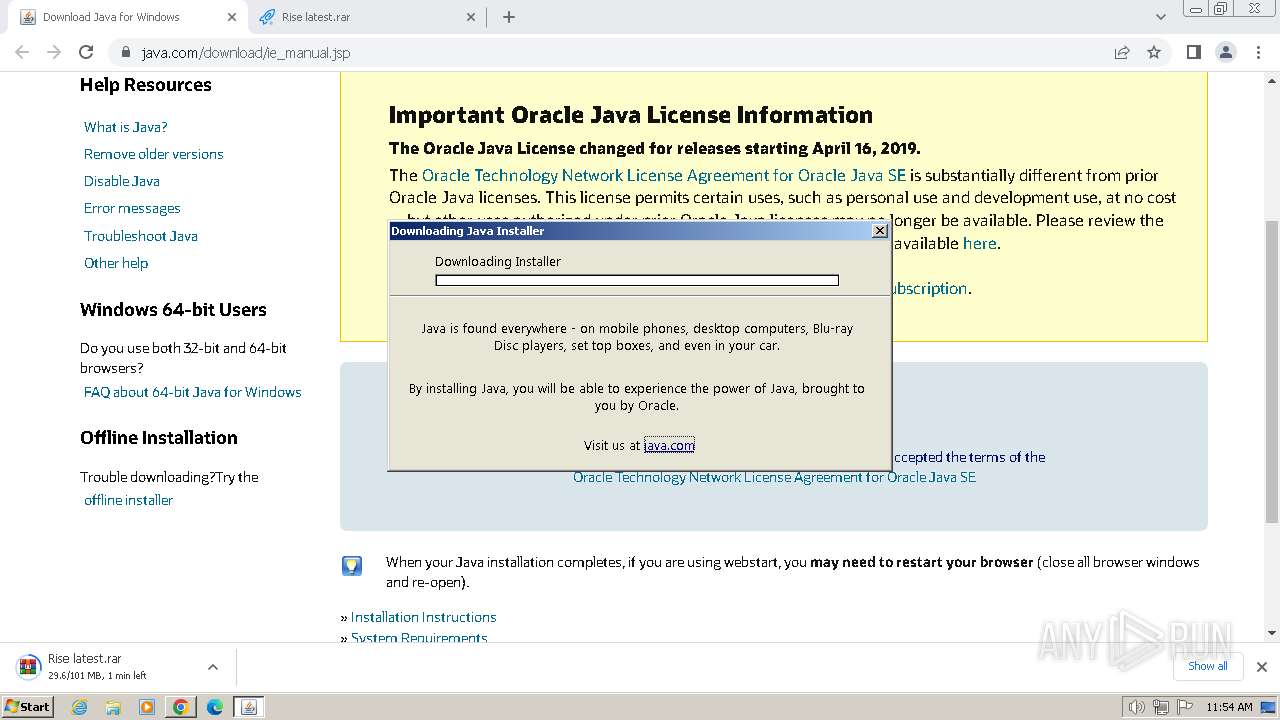Close the downloads bar
Screen dimensions: 1280x720
tap(1261, 667)
